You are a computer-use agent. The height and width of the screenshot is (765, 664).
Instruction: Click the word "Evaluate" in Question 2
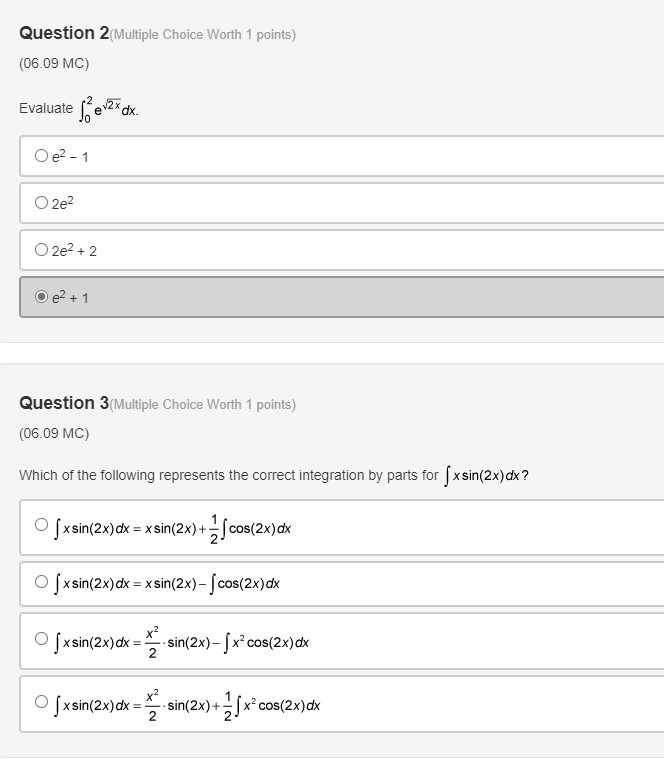pos(46,108)
